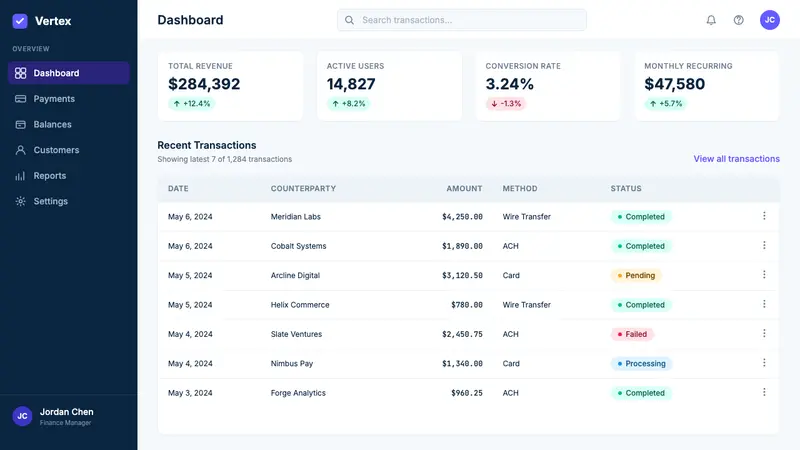The height and width of the screenshot is (450, 800).
Task: Open the Settings menu item
Action: (x=68, y=201)
